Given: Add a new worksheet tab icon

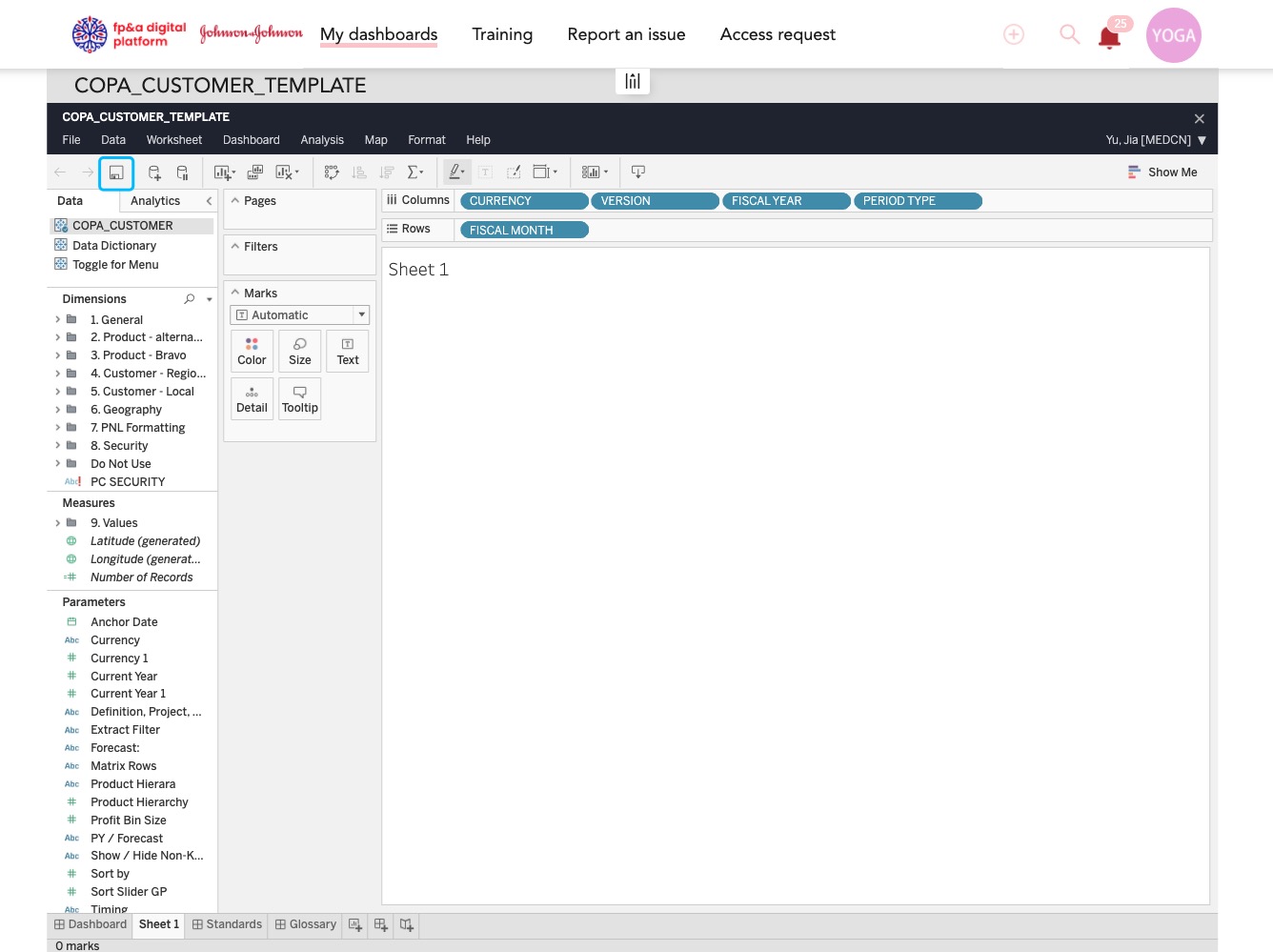Looking at the screenshot, I should [355, 925].
